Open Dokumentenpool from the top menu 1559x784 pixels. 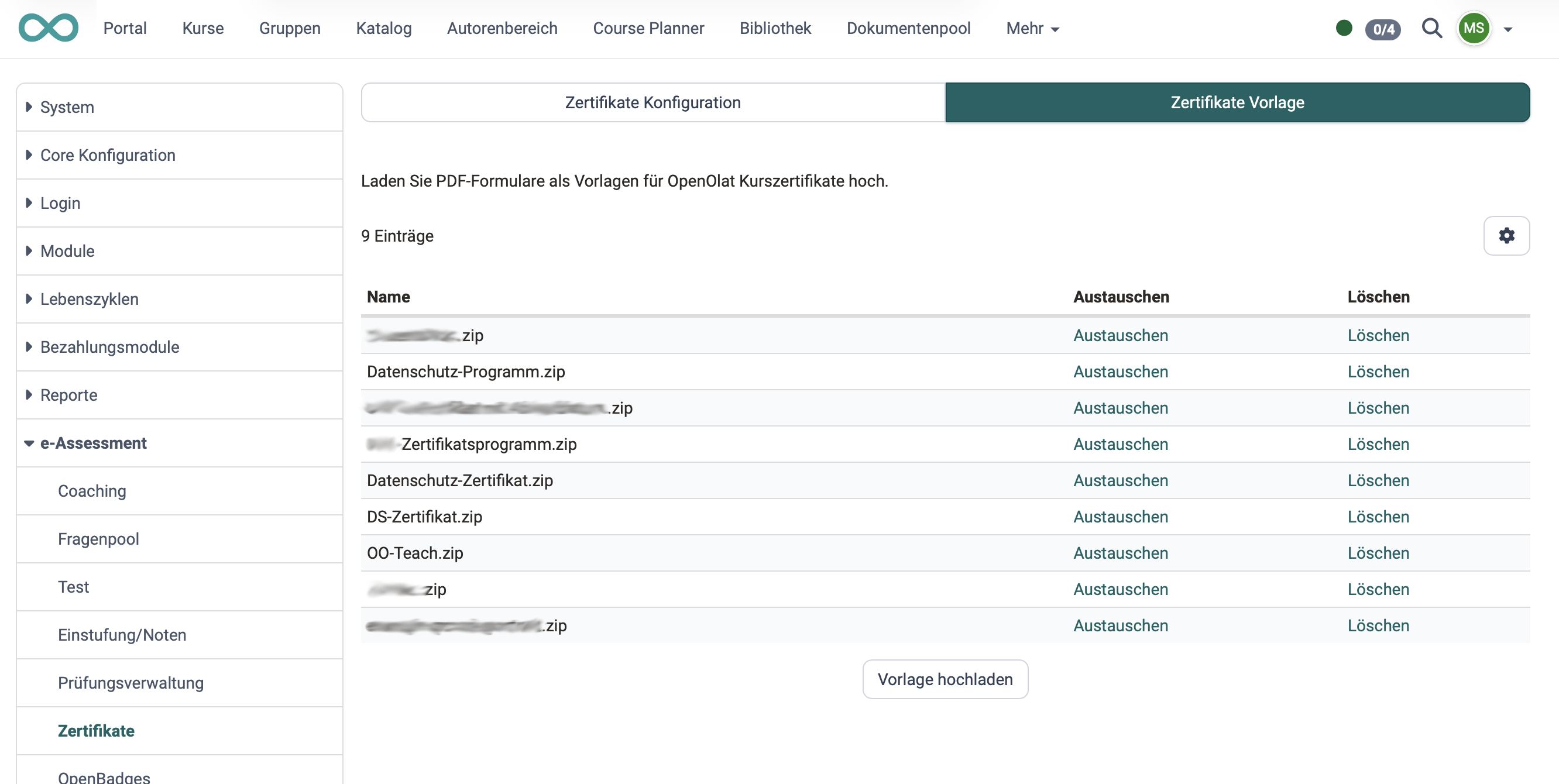point(908,29)
